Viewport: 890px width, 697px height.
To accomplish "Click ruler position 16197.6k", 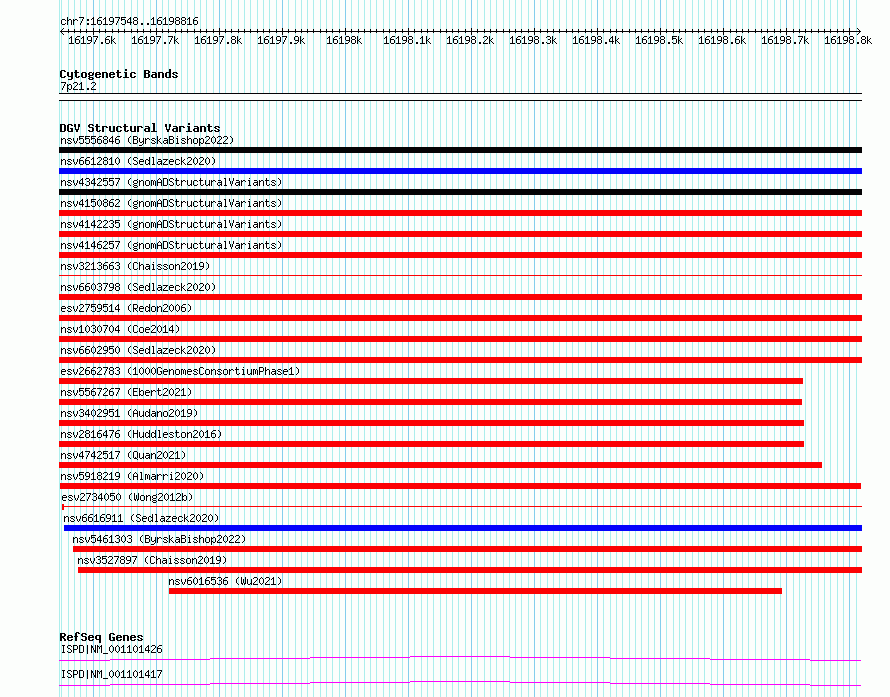I will [92, 40].
